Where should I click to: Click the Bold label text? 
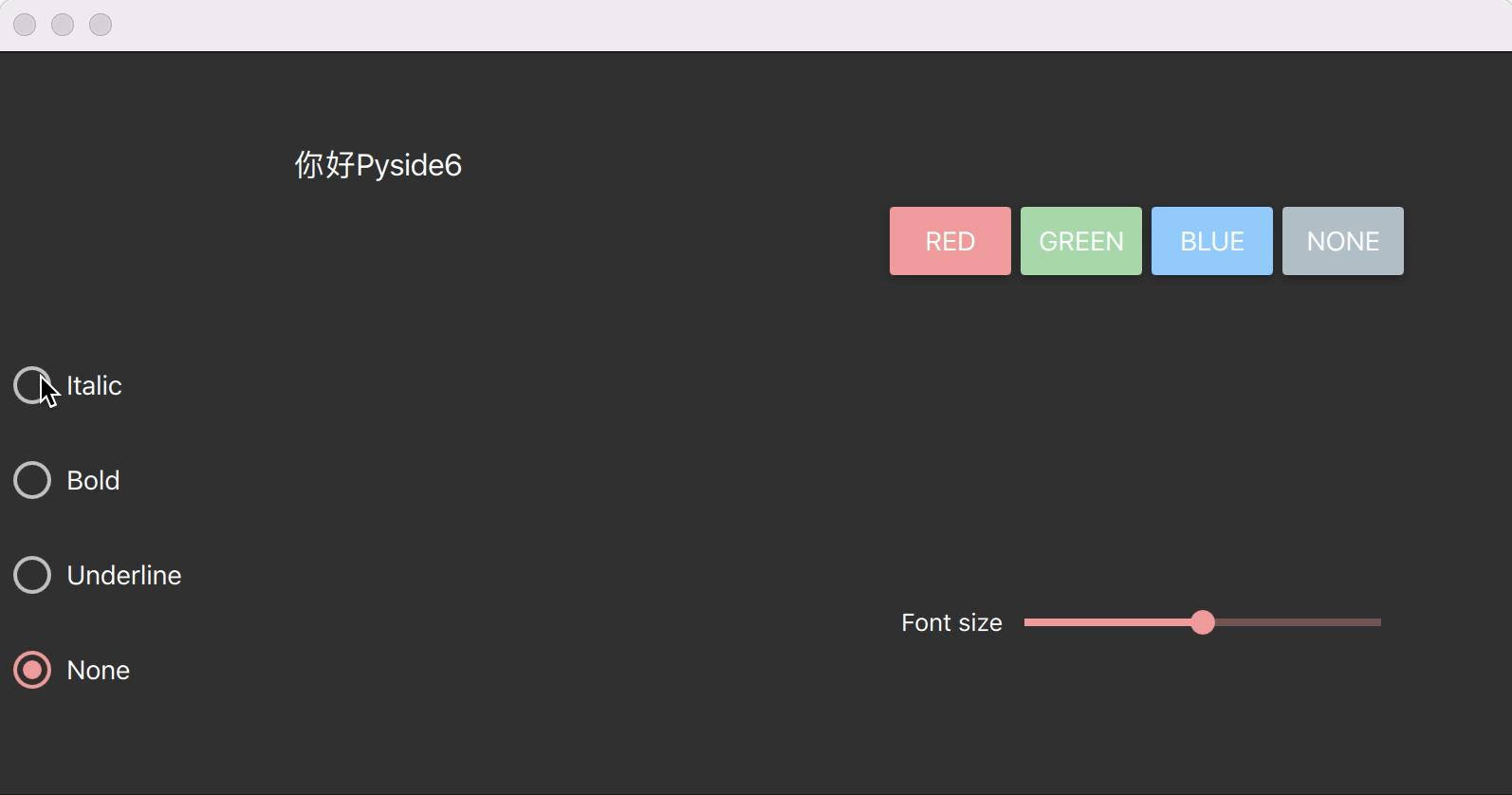93,480
